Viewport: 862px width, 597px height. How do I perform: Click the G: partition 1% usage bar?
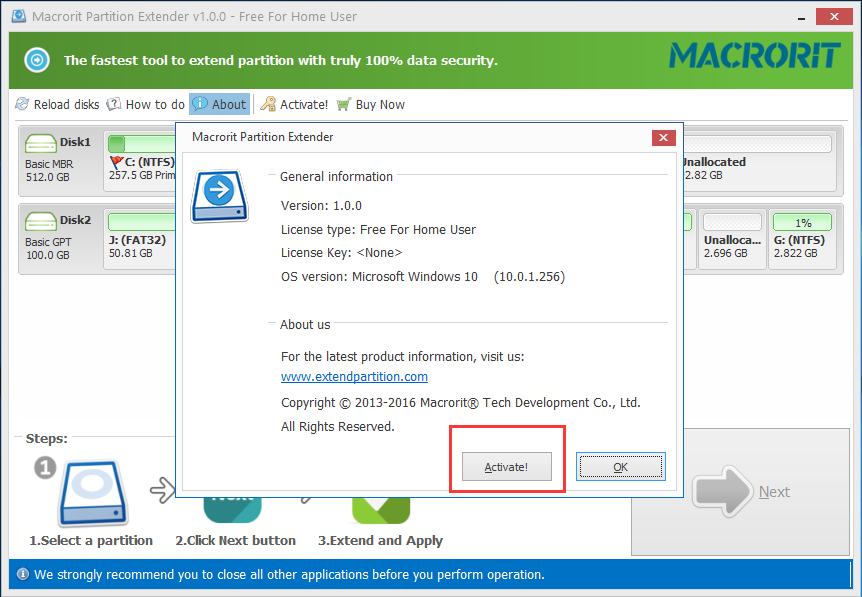[802, 222]
